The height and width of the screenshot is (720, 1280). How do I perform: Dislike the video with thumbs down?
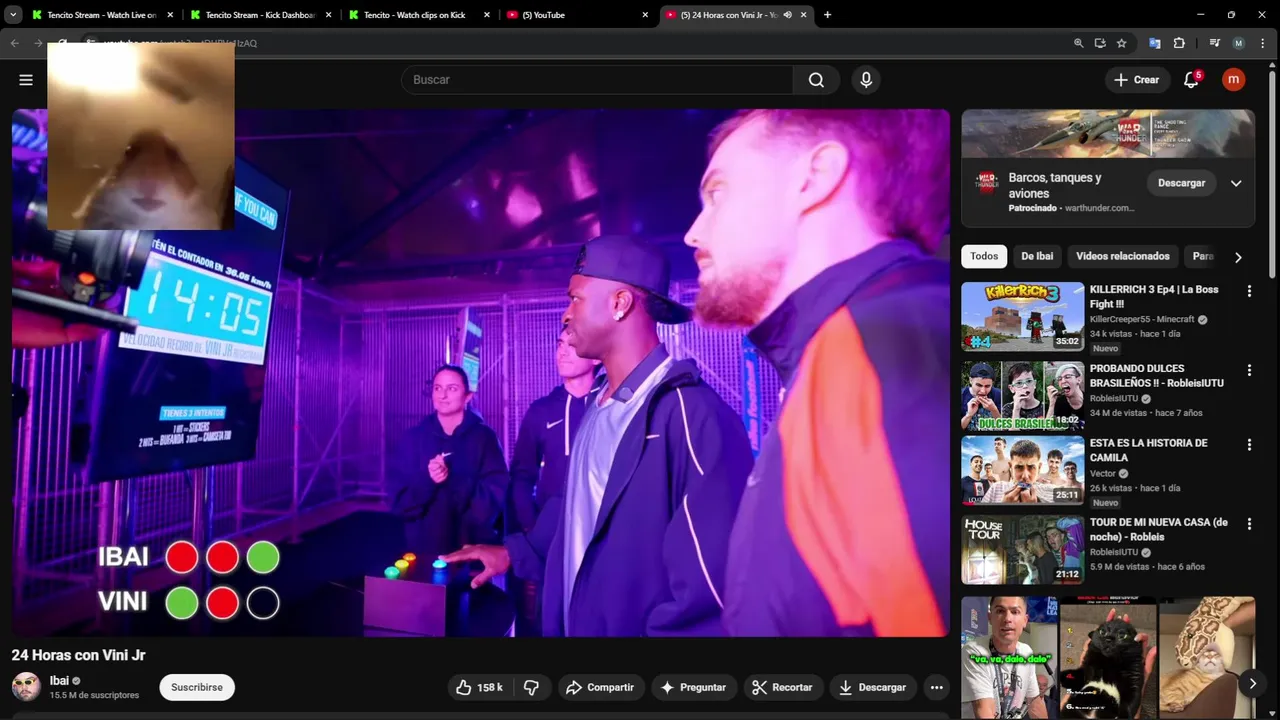(532, 687)
